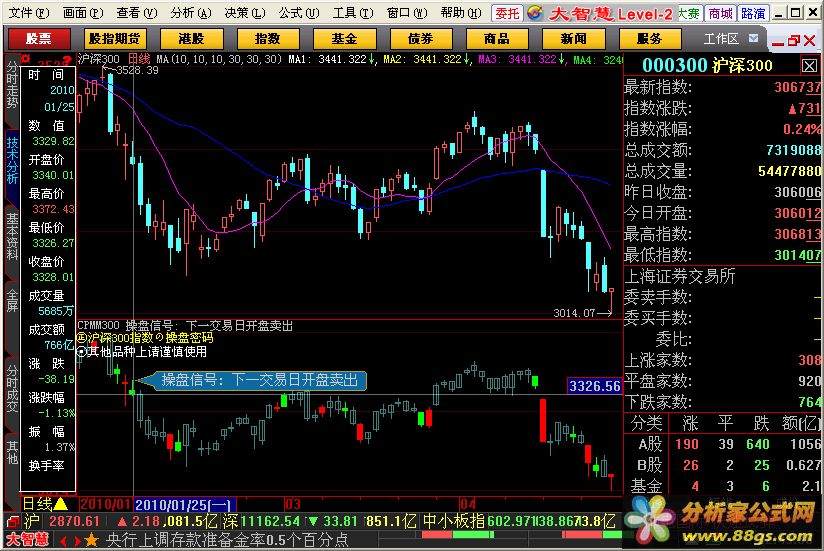Click the red gear icon above sidebar
This screenshot has height=551, width=824.
point(26,58)
